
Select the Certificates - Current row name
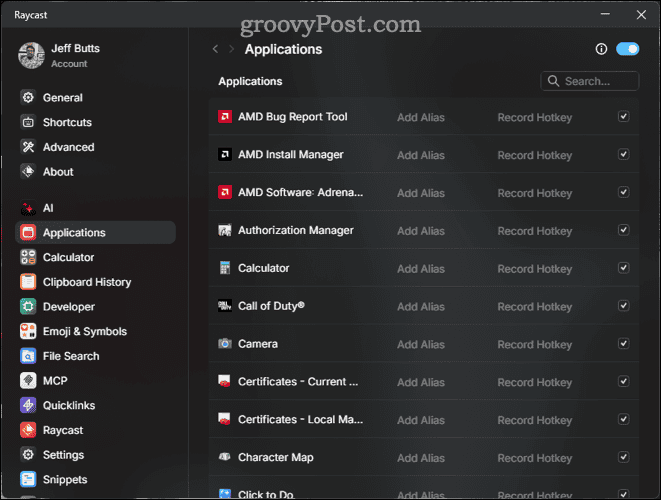(298, 382)
